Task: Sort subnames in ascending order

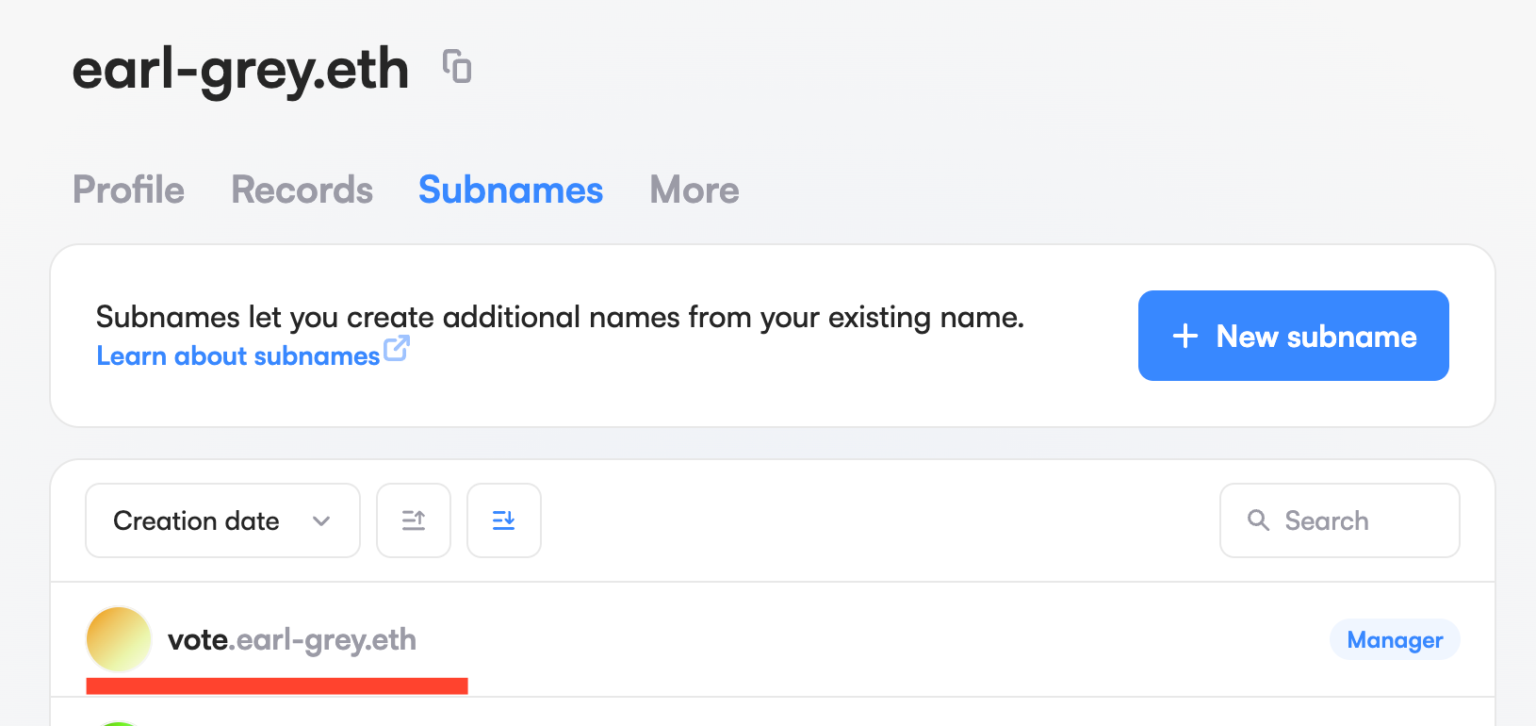Action: tap(413, 520)
